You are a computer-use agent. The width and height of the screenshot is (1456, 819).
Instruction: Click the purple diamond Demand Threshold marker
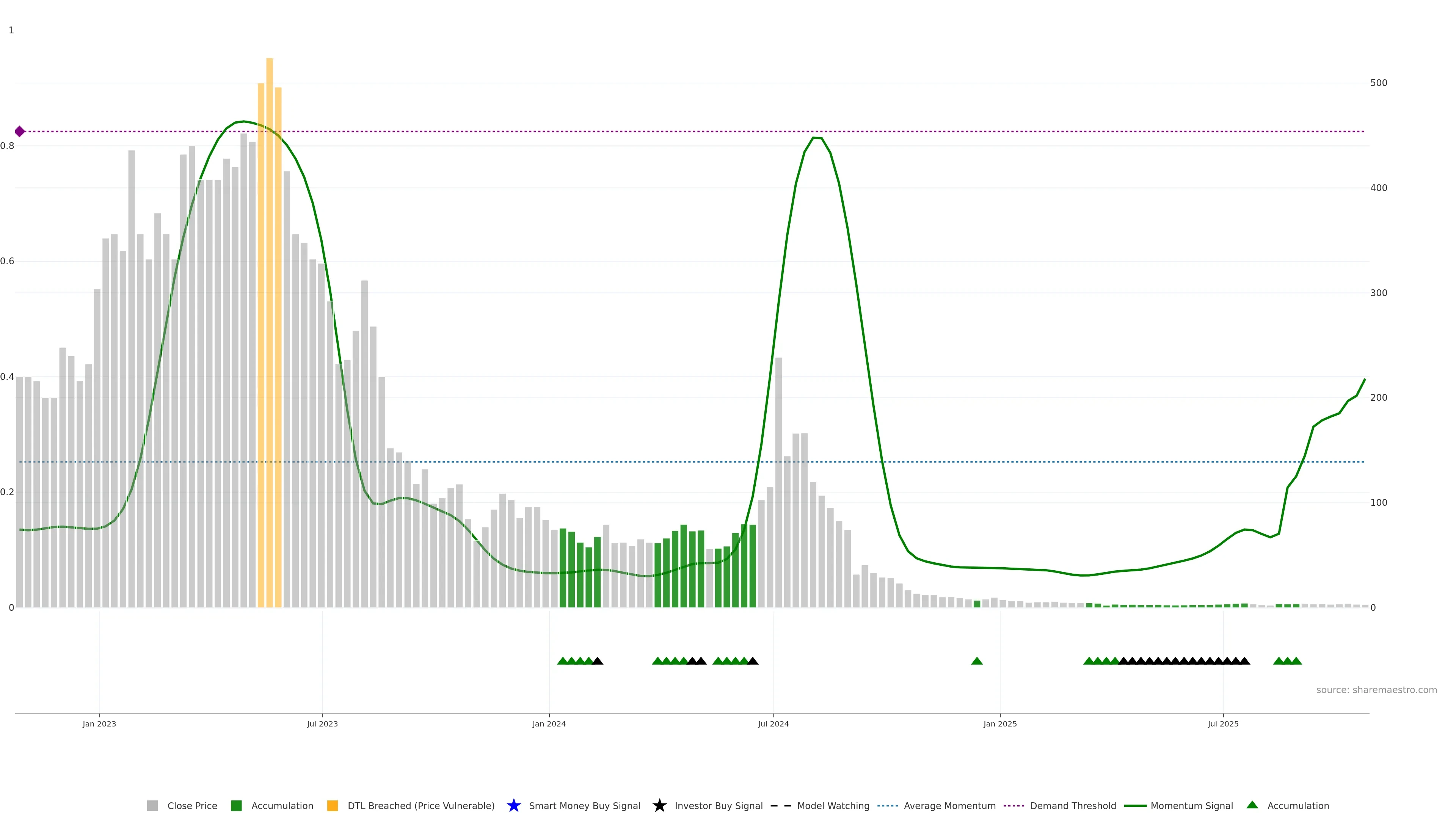click(x=20, y=132)
